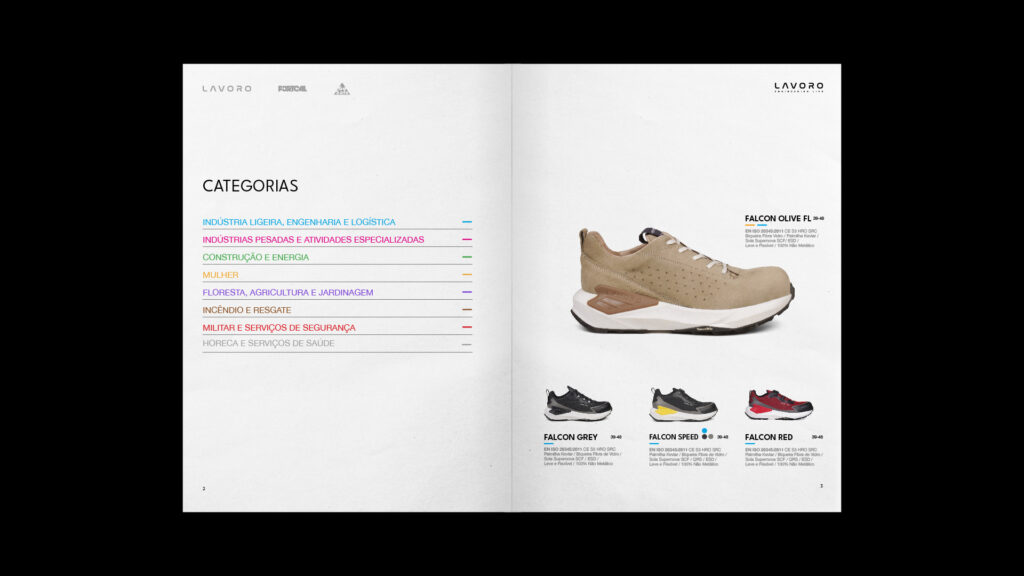Open Indústrias Pesadas e Atividades Especializadas
The image size is (1024, 576).
[x=313, y=240]
